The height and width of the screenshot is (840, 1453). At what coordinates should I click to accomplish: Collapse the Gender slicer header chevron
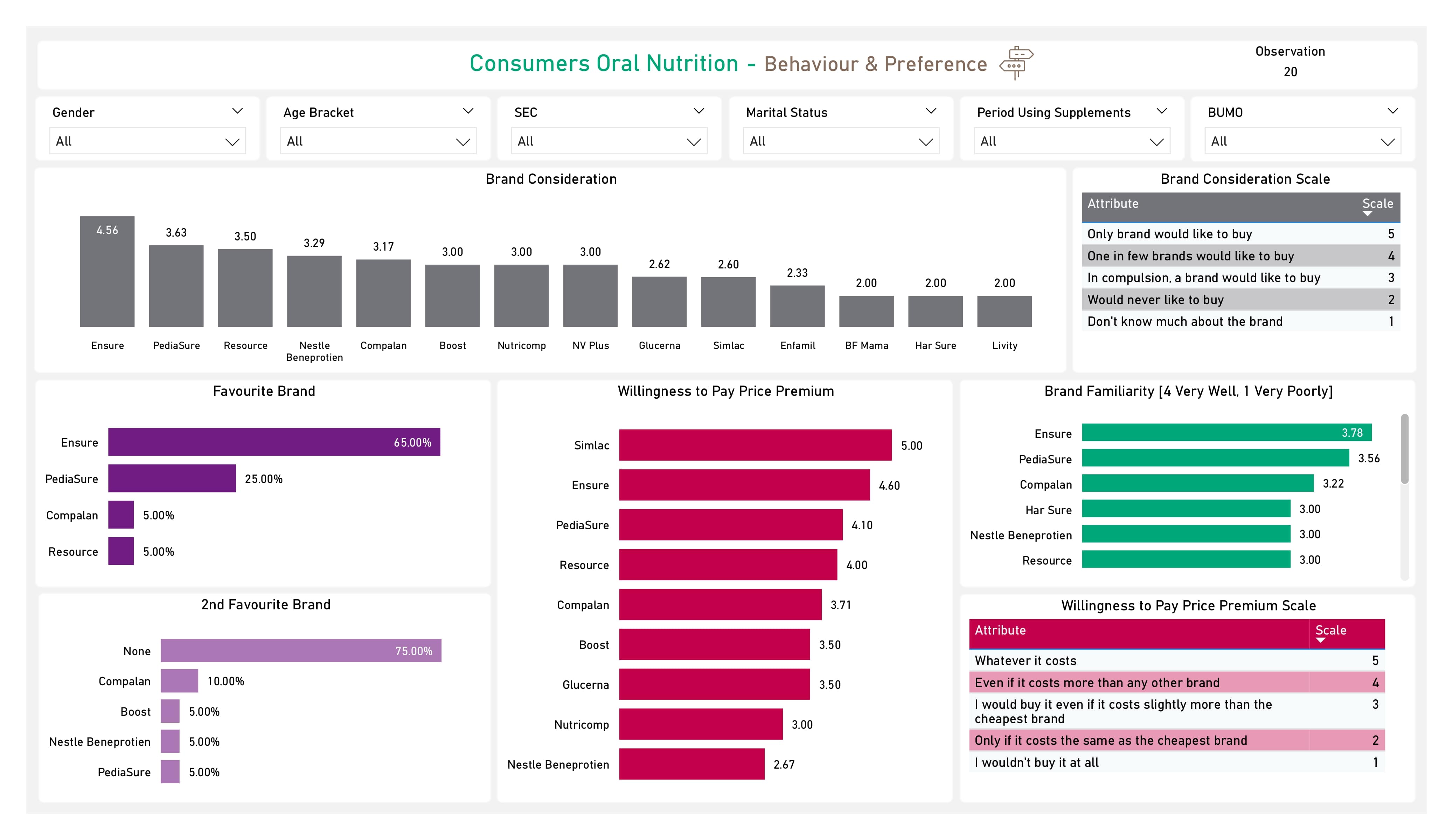237,111
